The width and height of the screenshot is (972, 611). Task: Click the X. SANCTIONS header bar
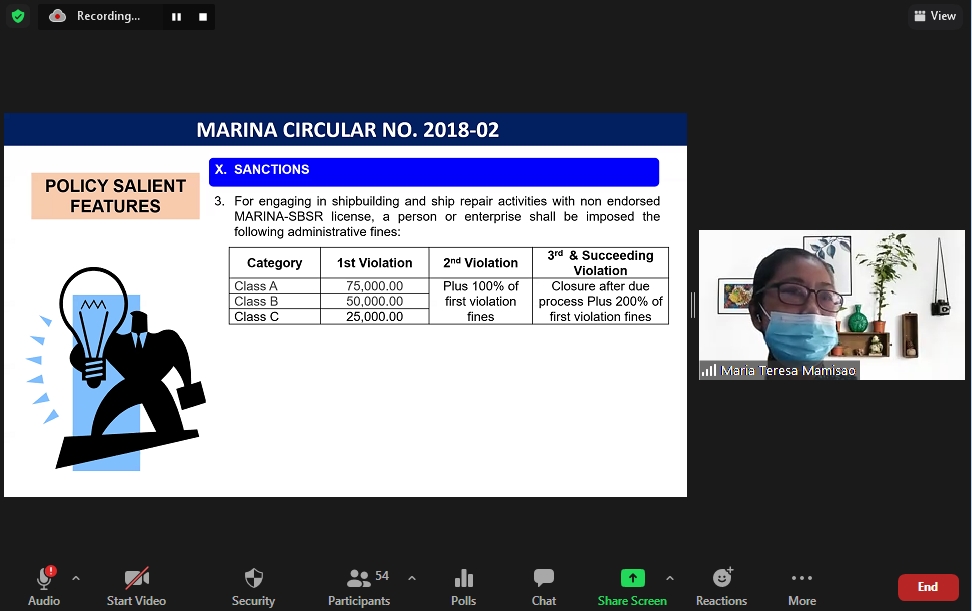434,172
